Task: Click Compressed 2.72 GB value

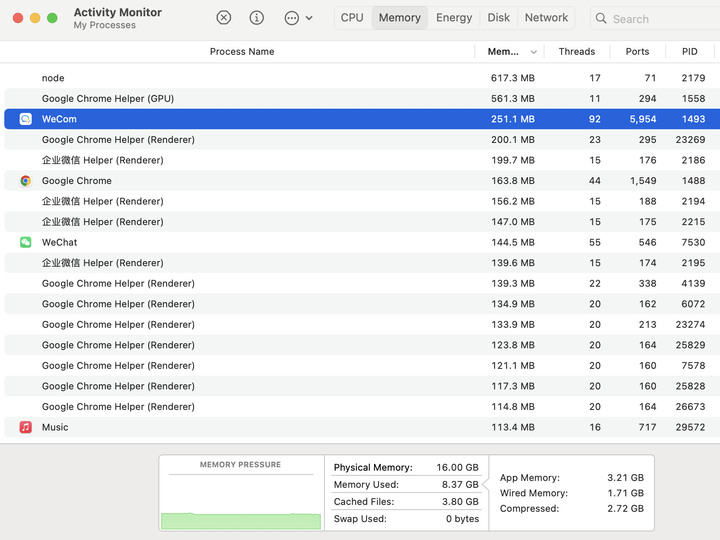Action: [625, 509]
